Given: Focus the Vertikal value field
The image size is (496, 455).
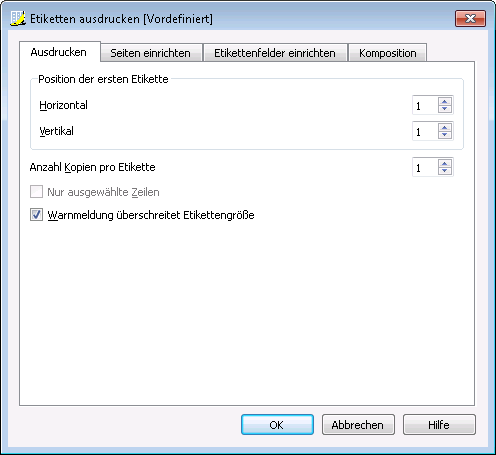Looking at the screenshot, I should coord(425,131).
